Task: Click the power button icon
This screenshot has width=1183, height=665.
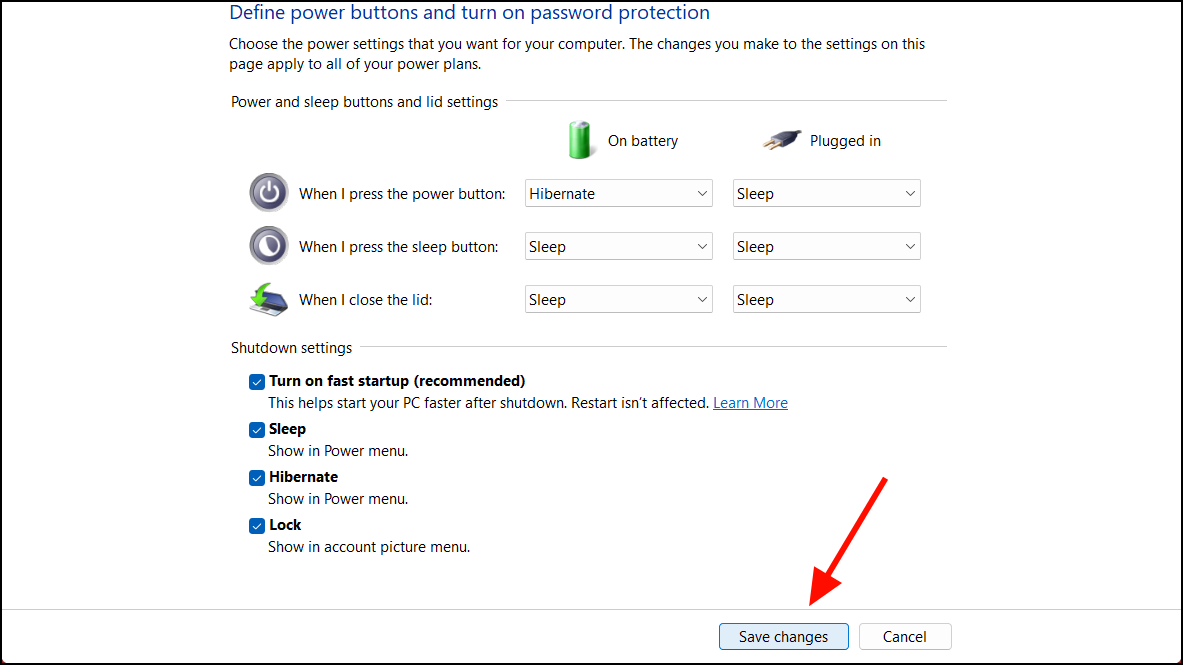Action: (x=268, y=192)
